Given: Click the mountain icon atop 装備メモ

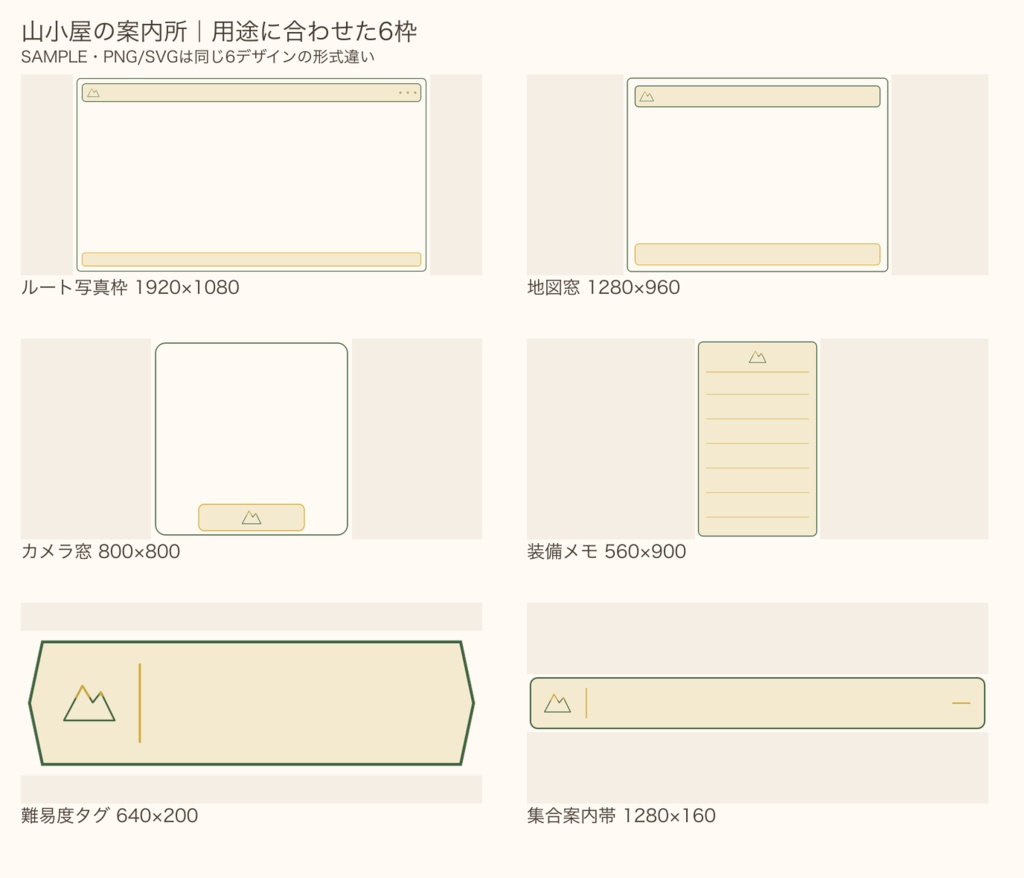Looking at the screenshot, I should pyautogui.click(x=758, y=357).
